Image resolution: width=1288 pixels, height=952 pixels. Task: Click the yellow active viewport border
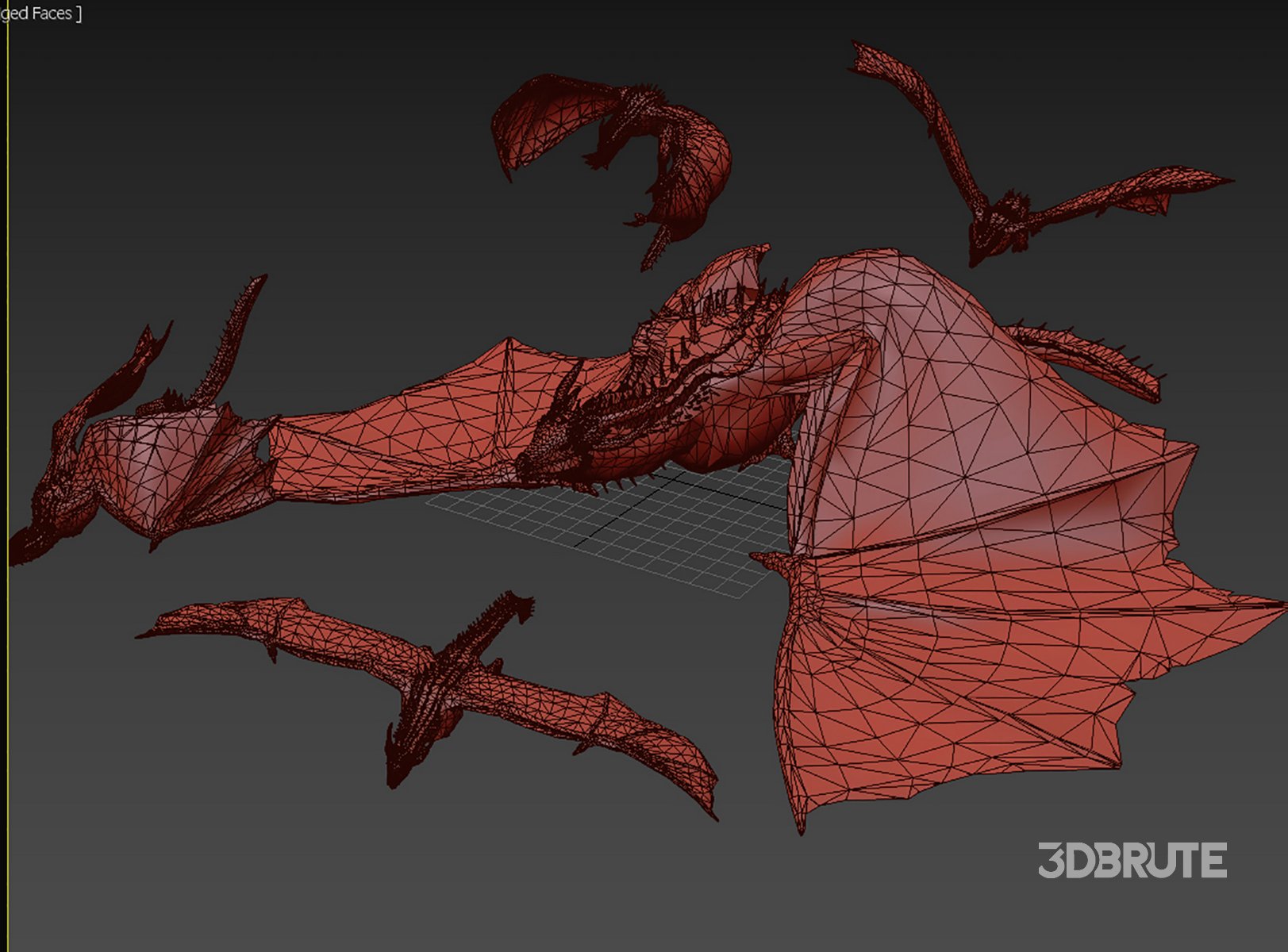click(x=7, y=317)
